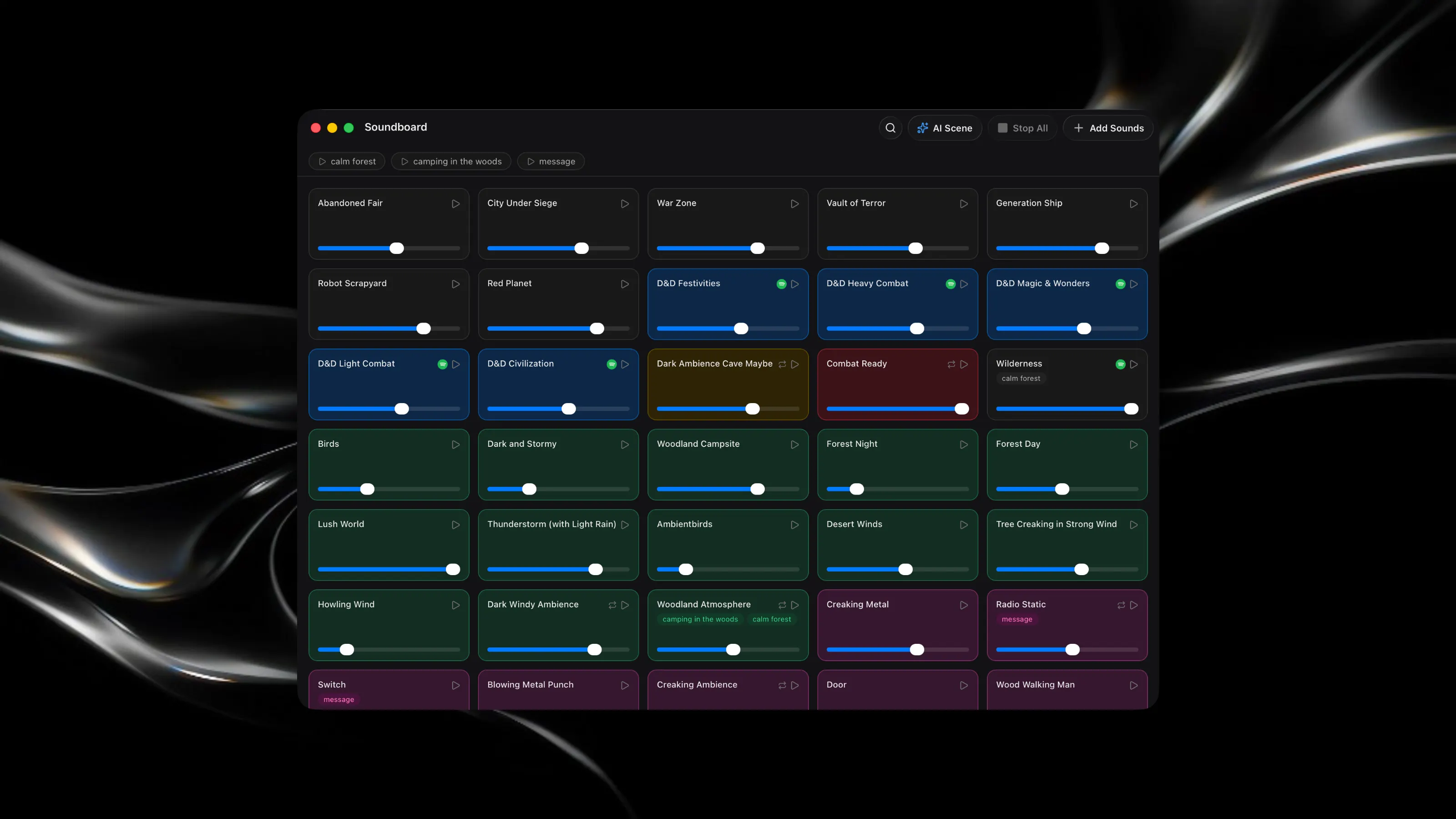Click Spotify icon on Wilderness card
Viewport: 1456px width, 819px height.
pyautogui.click(x=1120, y=364)
